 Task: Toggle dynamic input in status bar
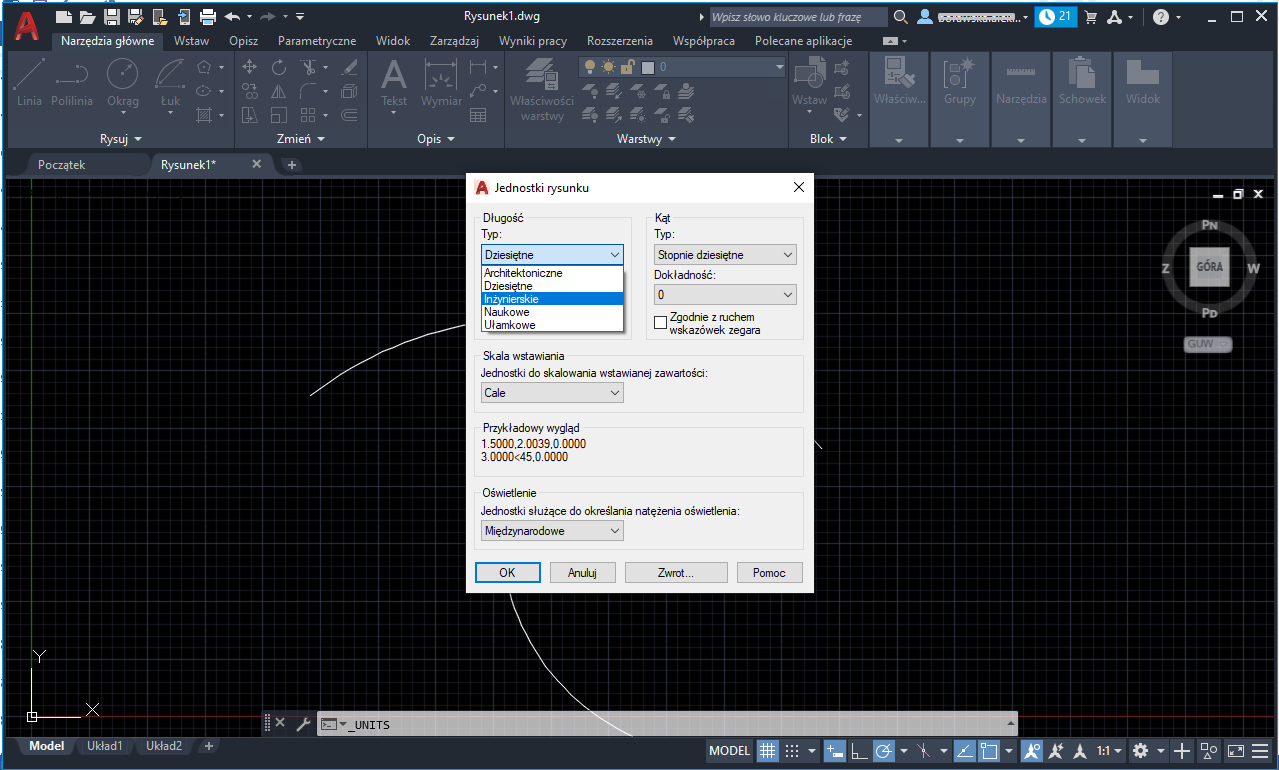point(835,750)
